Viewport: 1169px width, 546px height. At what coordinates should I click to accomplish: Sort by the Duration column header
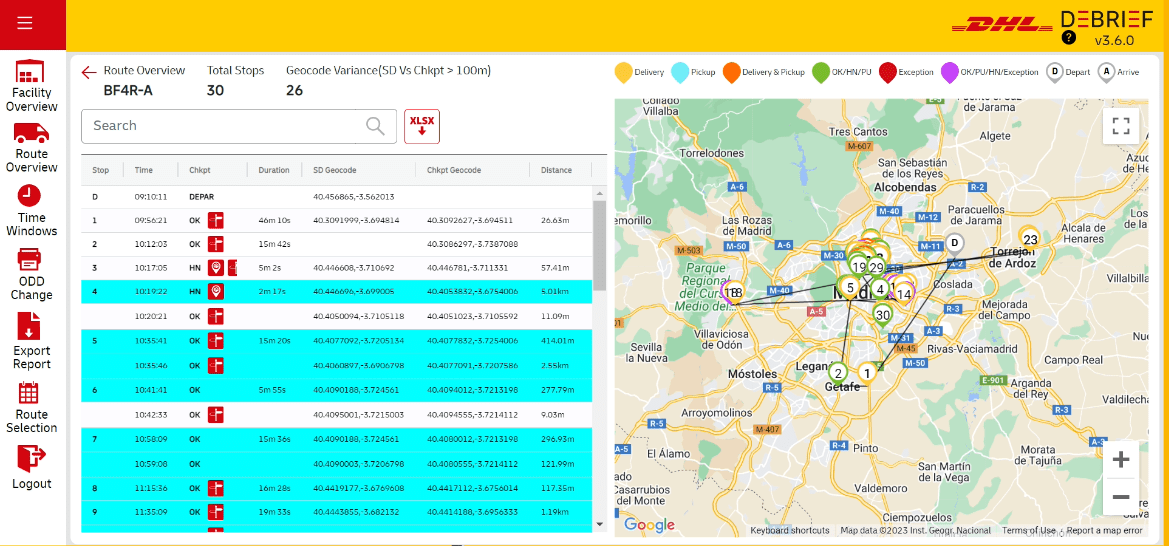(x=274, y=170)
